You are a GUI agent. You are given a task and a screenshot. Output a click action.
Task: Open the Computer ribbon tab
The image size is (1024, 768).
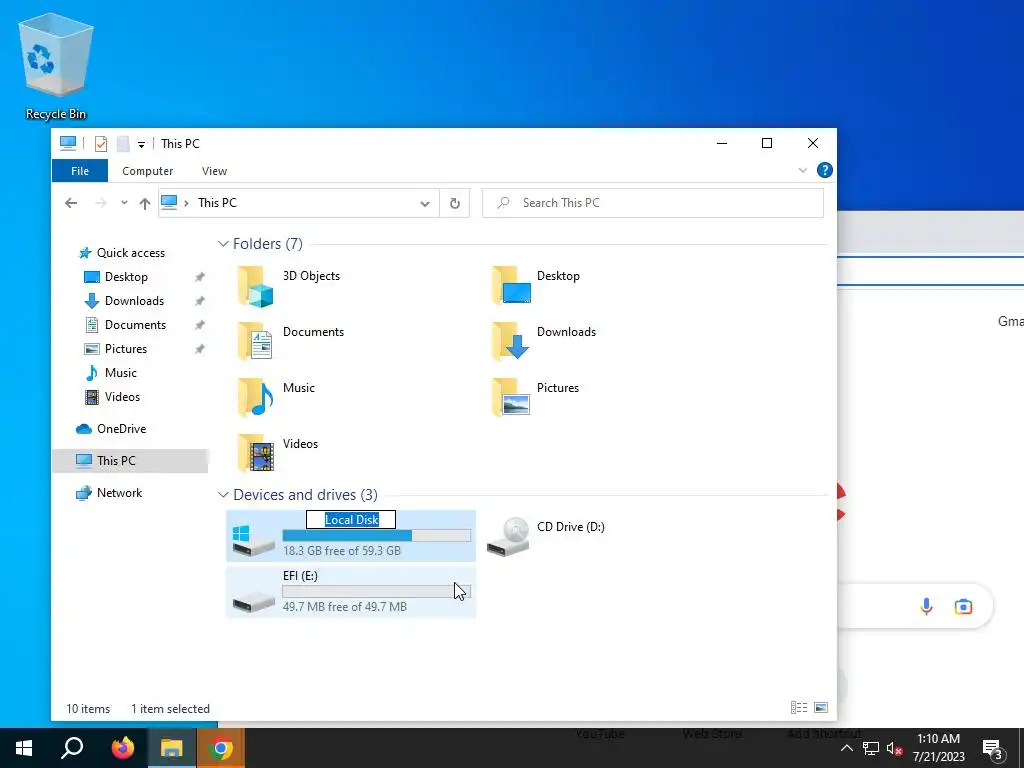[x=148, y=171]
